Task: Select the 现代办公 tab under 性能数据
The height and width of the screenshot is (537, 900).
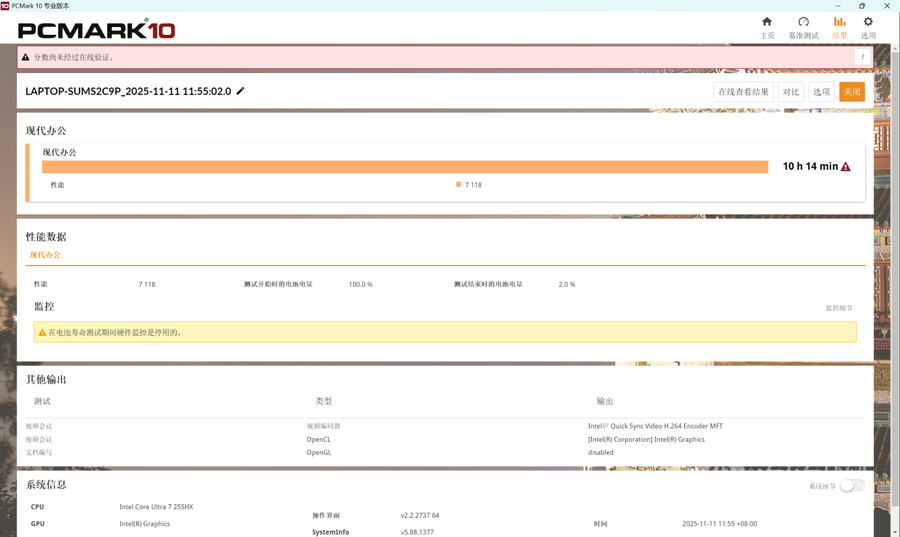Action: click(x=45, y=255)
